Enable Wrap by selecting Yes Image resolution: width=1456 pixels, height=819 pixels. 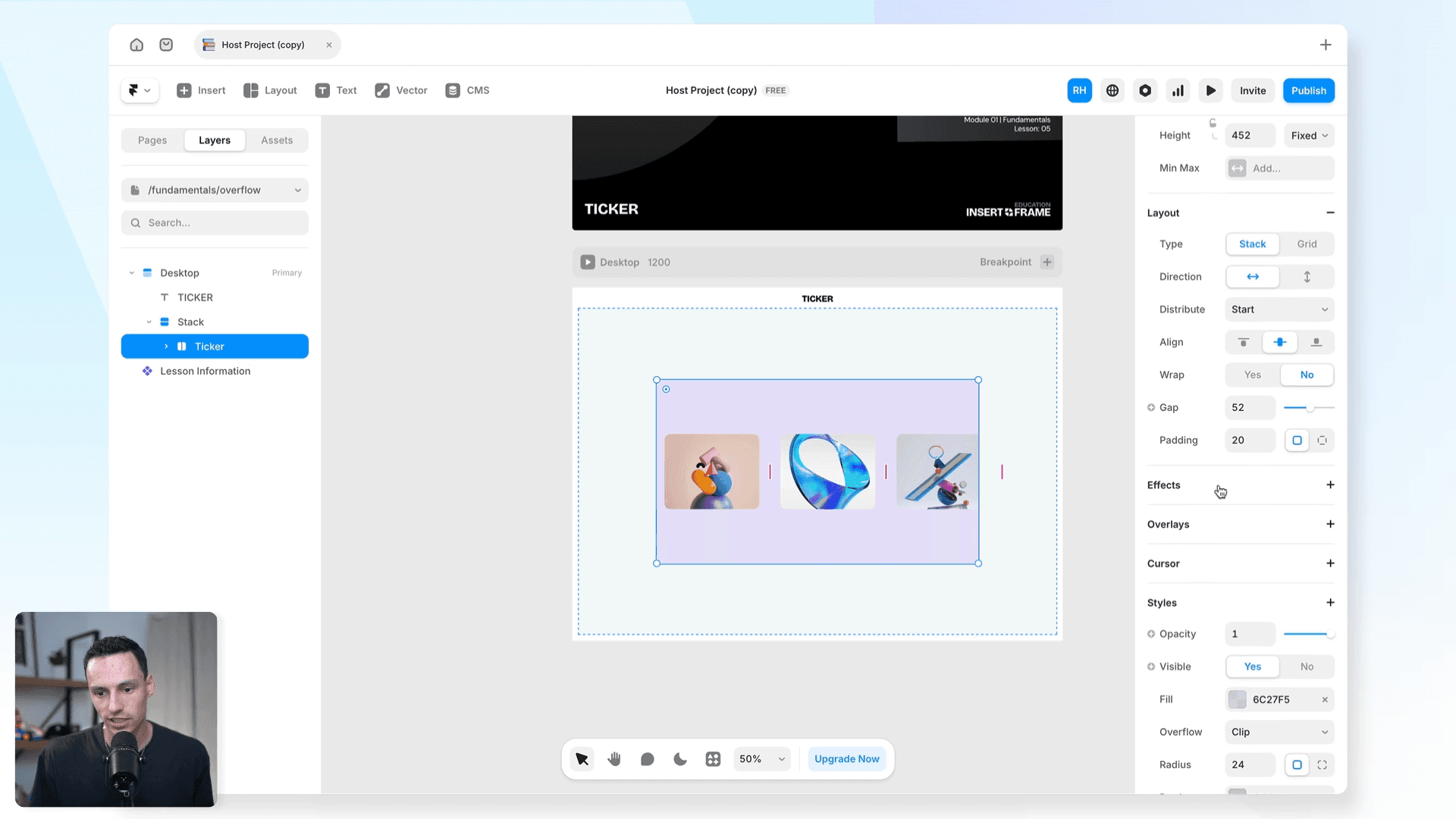[1253, 375]
